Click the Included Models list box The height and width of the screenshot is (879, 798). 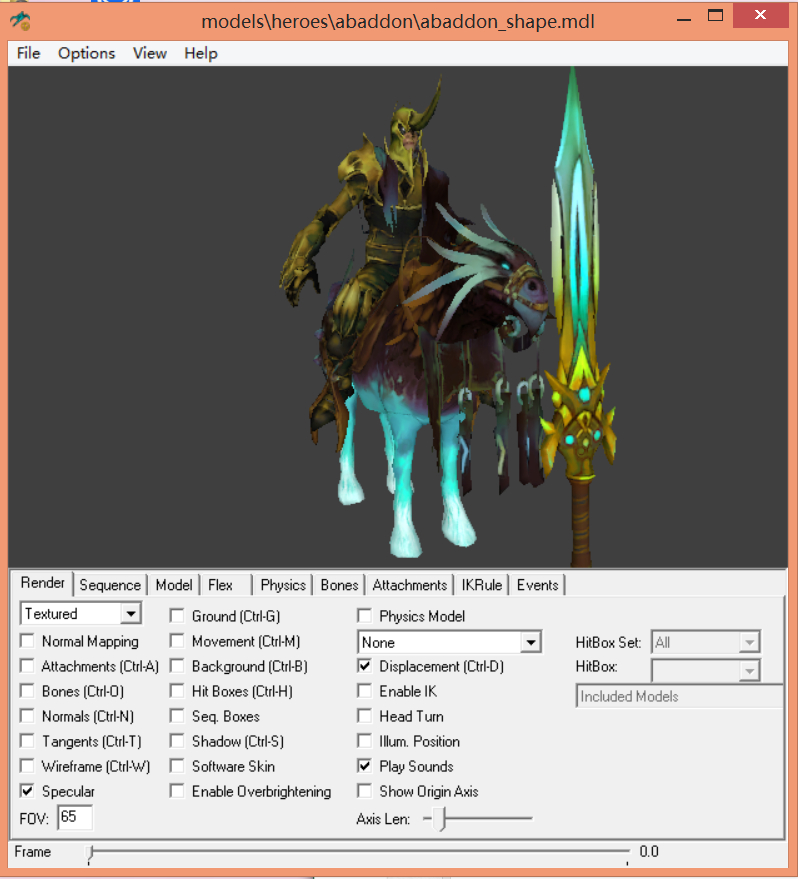click(679, 696)
